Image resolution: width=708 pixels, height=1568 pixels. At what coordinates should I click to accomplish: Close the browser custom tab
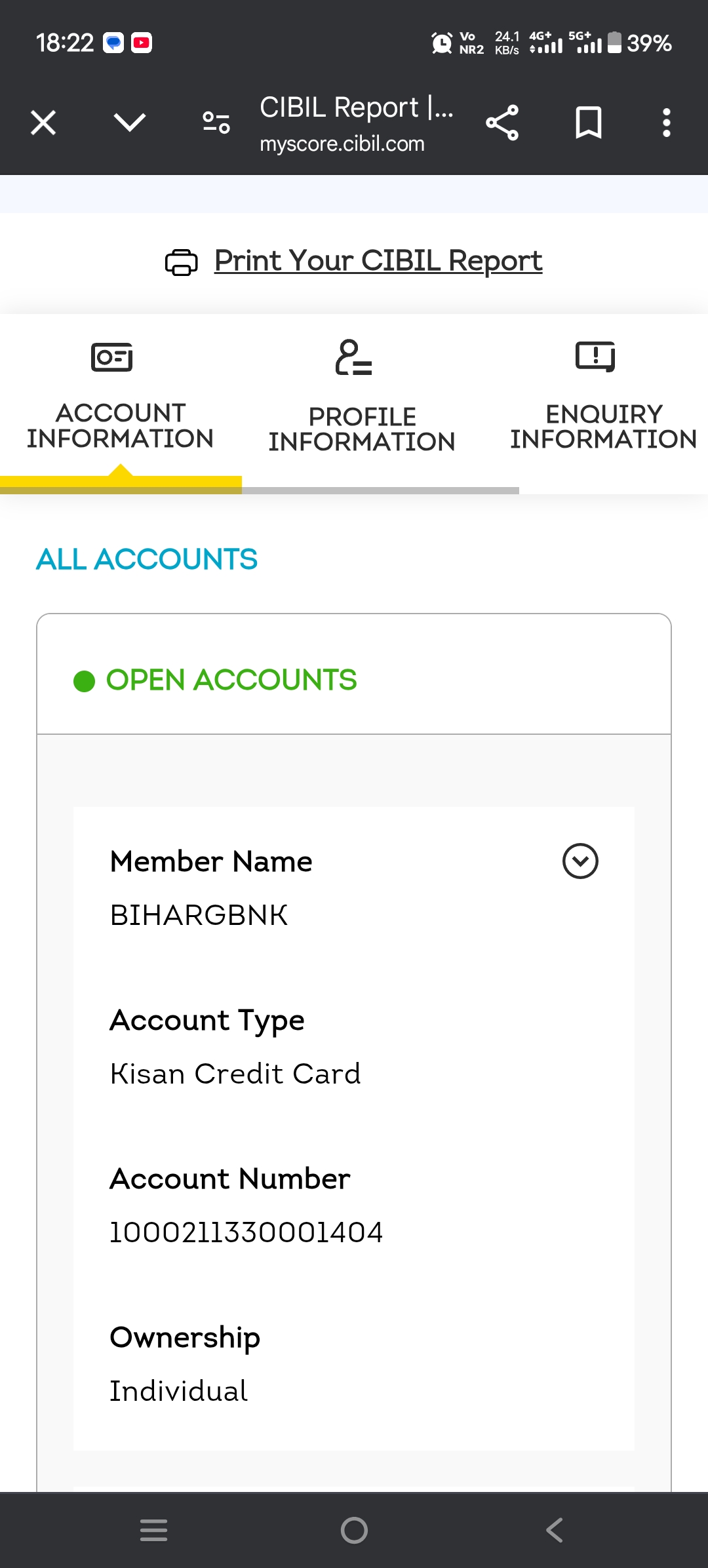[x=43, y=123]
